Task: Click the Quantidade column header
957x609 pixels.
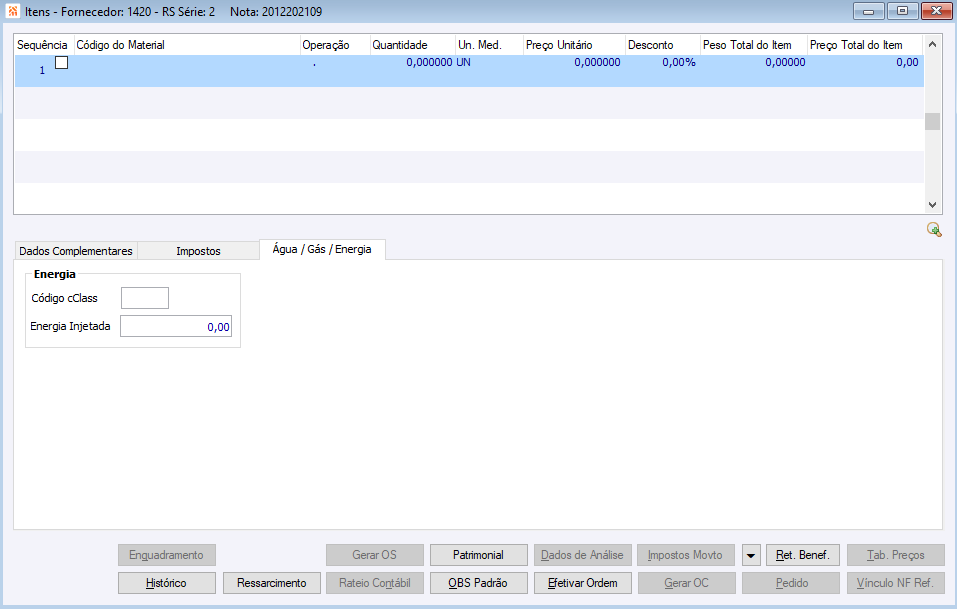Action: [413, 45]
